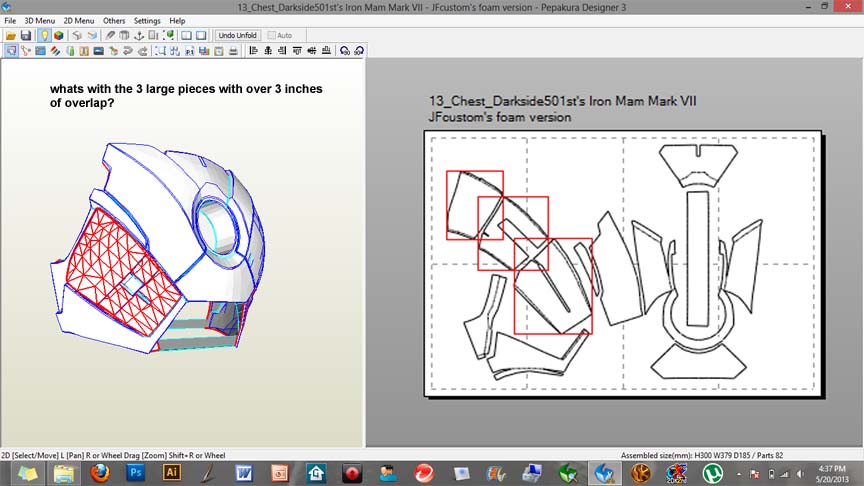Viewport: 864px width, 486px height.
Task: Click "JFcustom's foam version" text in 2D view
Action: pyautogui.click(x=500, y=117)
